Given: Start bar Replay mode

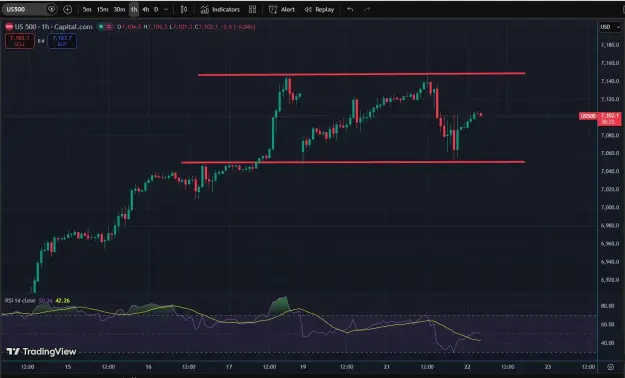Looking at the screenshot, I should (319, 9).
